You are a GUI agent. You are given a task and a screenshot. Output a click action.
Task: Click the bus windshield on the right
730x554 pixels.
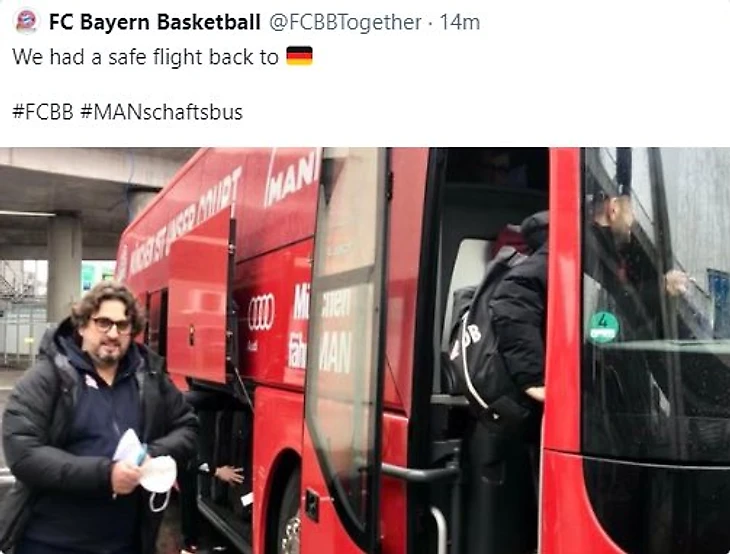[x=656, y=303]
